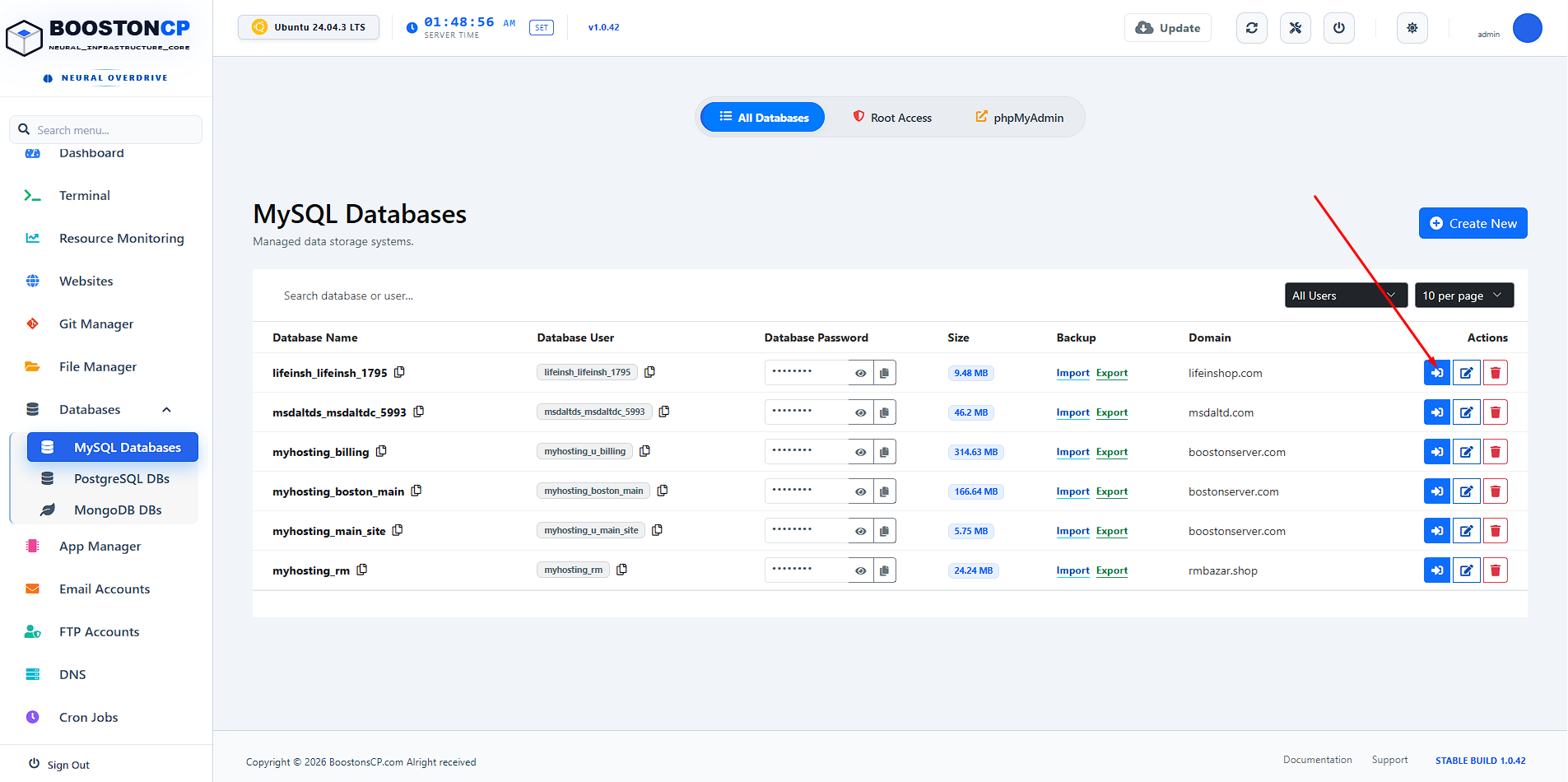Open Git Manager in sidebar
Screen dimensions: 1568x782
coord(95,324)
